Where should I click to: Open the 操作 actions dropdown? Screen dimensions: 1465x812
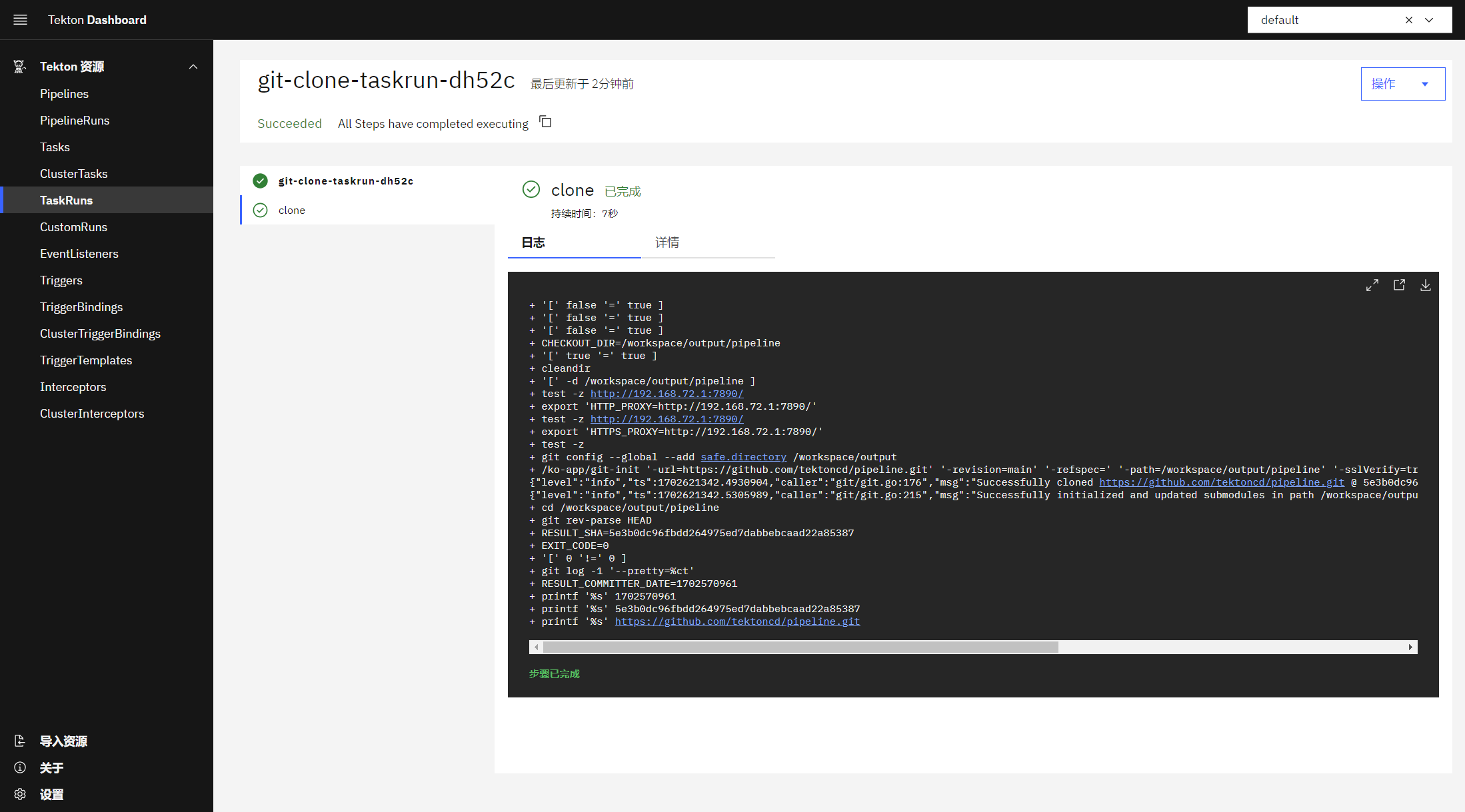[1402, 84]
